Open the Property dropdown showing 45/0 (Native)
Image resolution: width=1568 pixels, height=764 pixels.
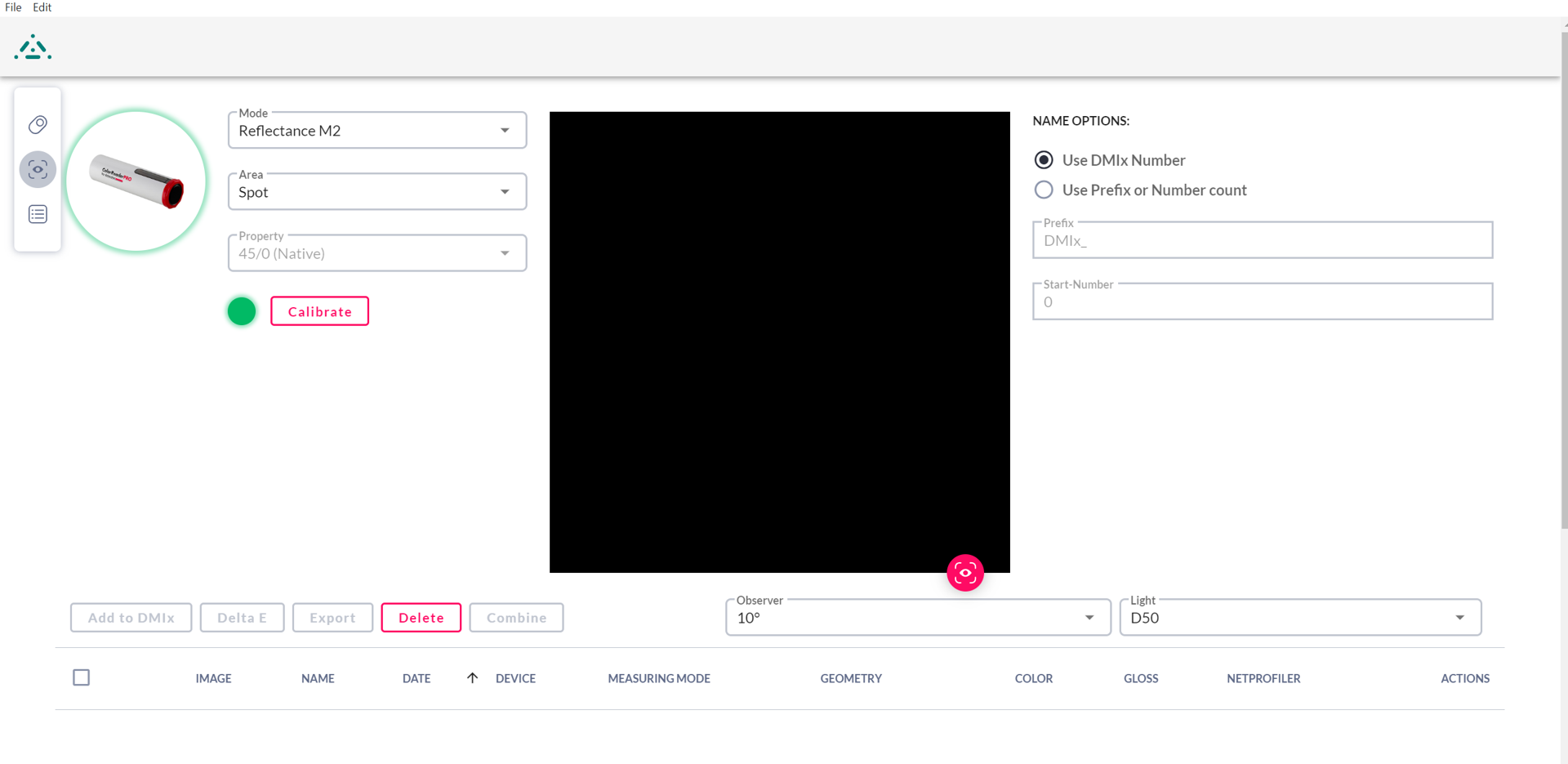click(377, 253)
